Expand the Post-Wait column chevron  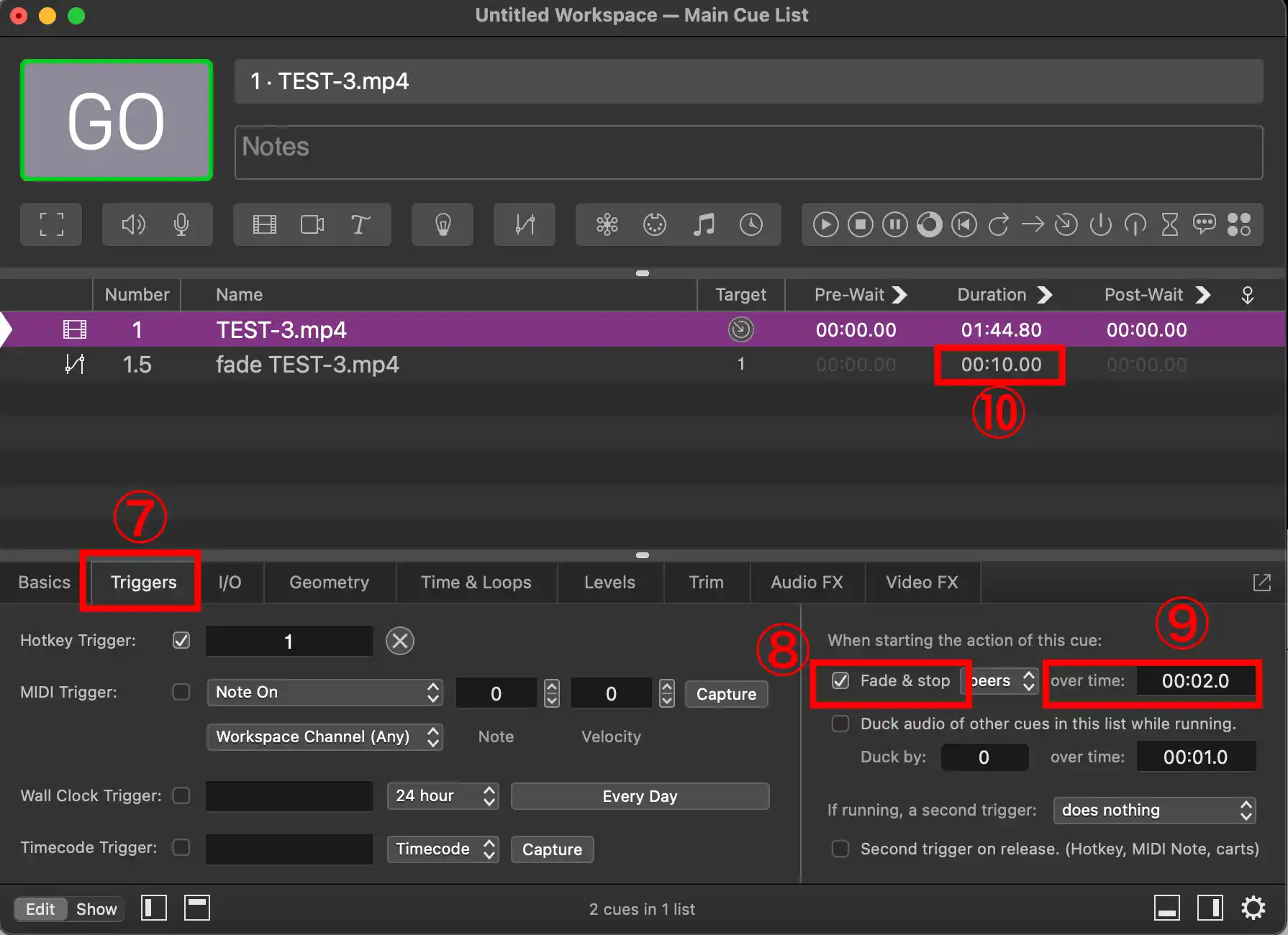tap(1202, 295)
